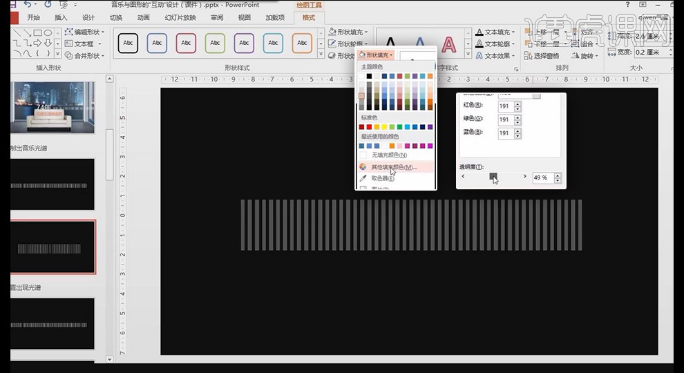Pick the yellow standard color swatch
This screenshot has height=373, width=684.
(384, 127)
